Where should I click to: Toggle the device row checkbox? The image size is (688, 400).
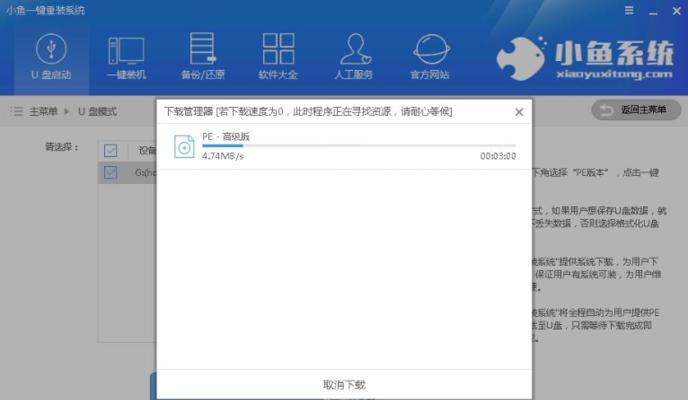tap(111, 172)
